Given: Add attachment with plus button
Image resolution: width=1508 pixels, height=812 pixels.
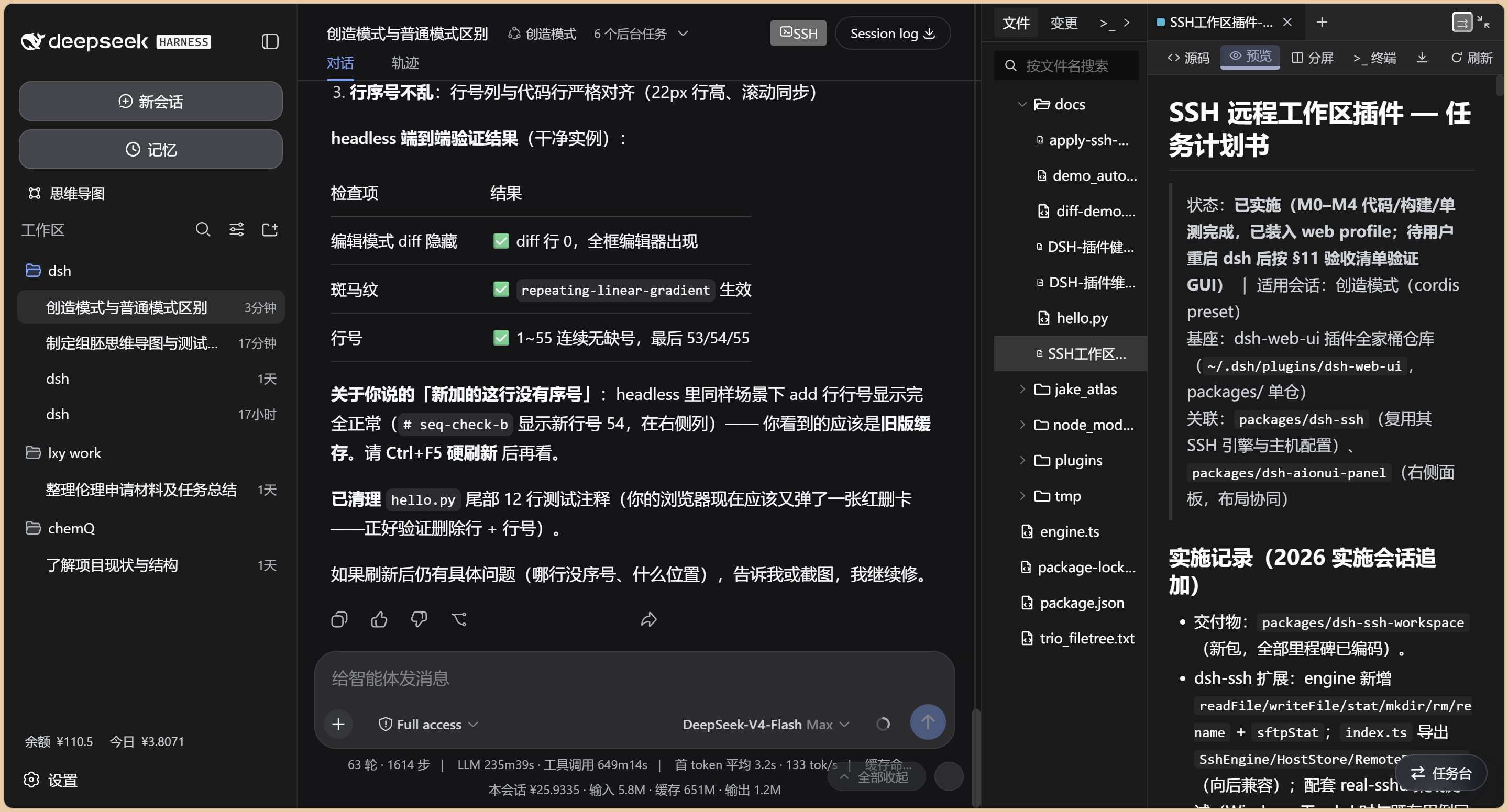Looking at the screenshot, I should click(338, 724).
